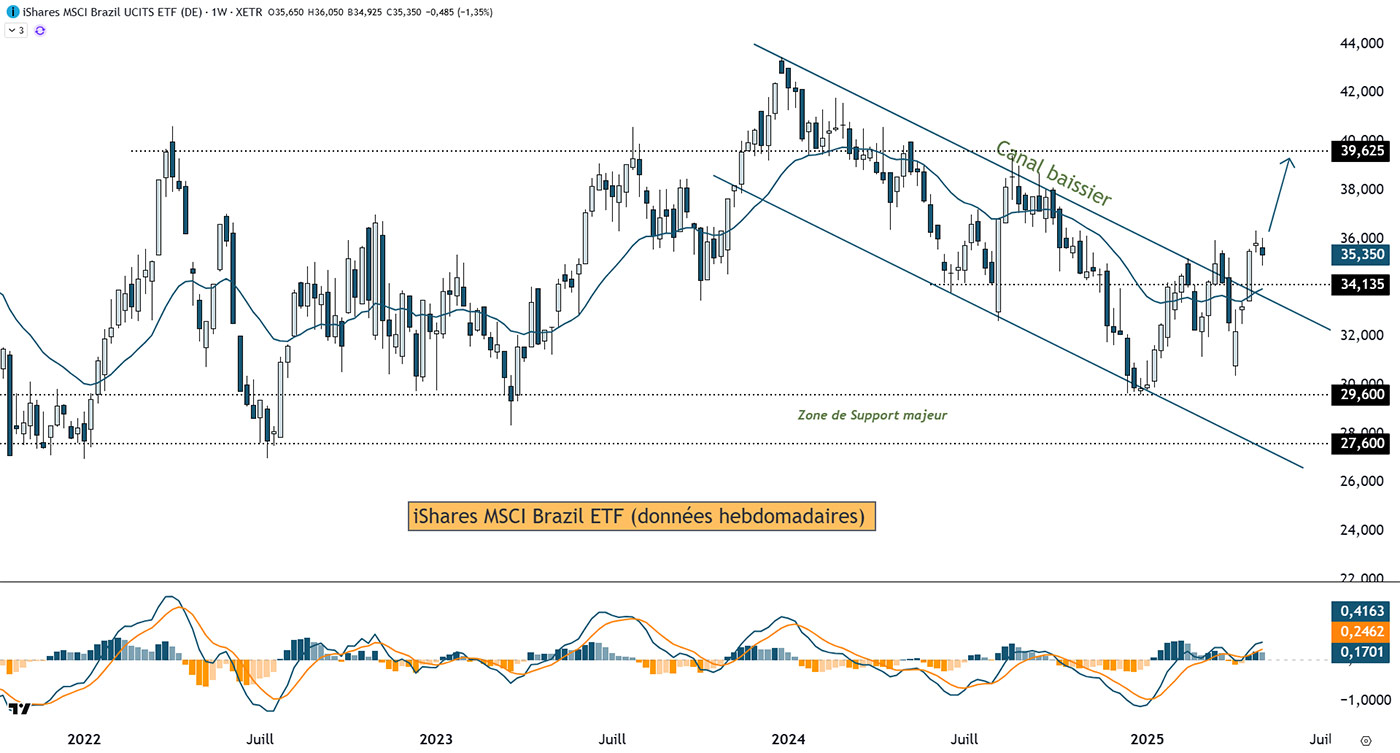Click the 2022 label on time axis
The width and height of the screenshot is (1400, 753).
coord(84,740)
